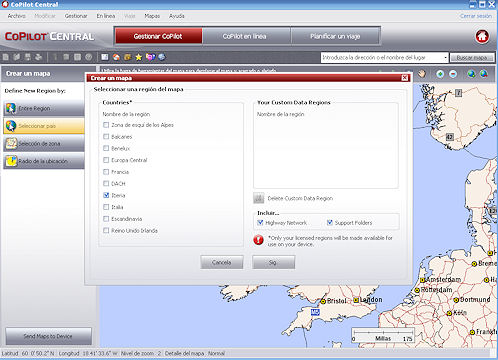Open the En línea menu
Screen dimensions: 498x360
[x=106, y=16]
